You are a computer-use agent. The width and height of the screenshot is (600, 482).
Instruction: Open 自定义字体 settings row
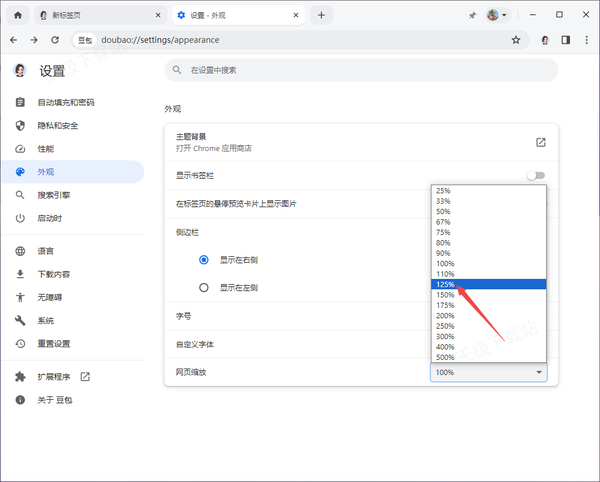click(x=300, y=344)
